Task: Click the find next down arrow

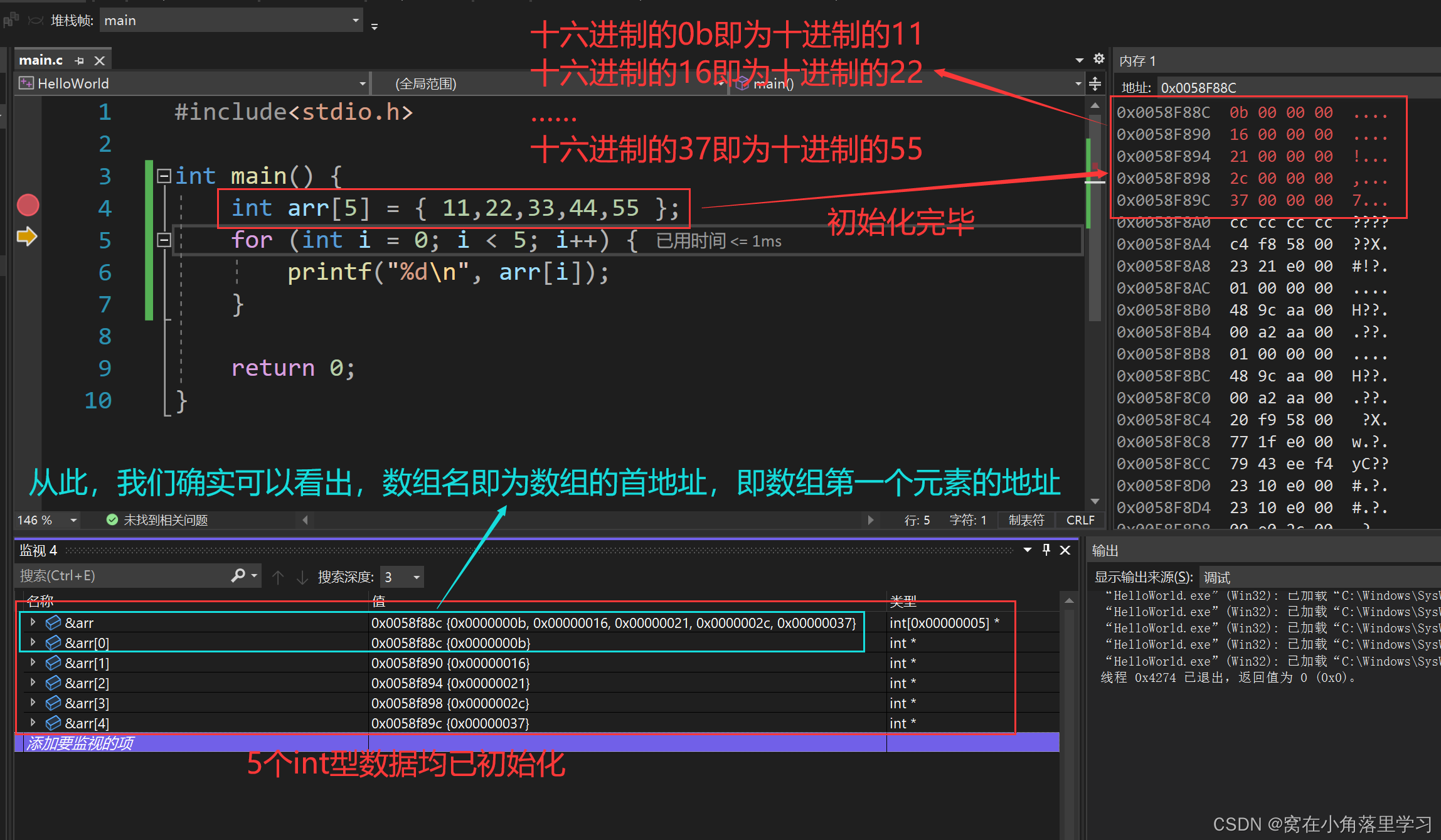Action: click(x=302, y=577)
